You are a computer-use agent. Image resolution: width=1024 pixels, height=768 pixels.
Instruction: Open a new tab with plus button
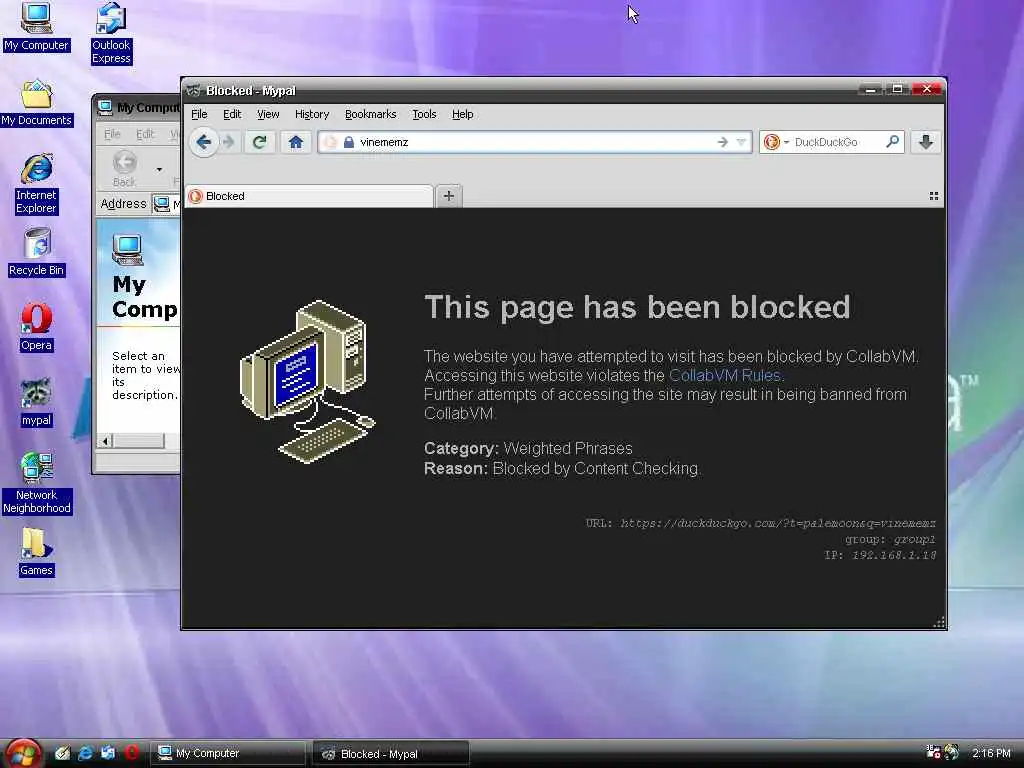(449, 196)
